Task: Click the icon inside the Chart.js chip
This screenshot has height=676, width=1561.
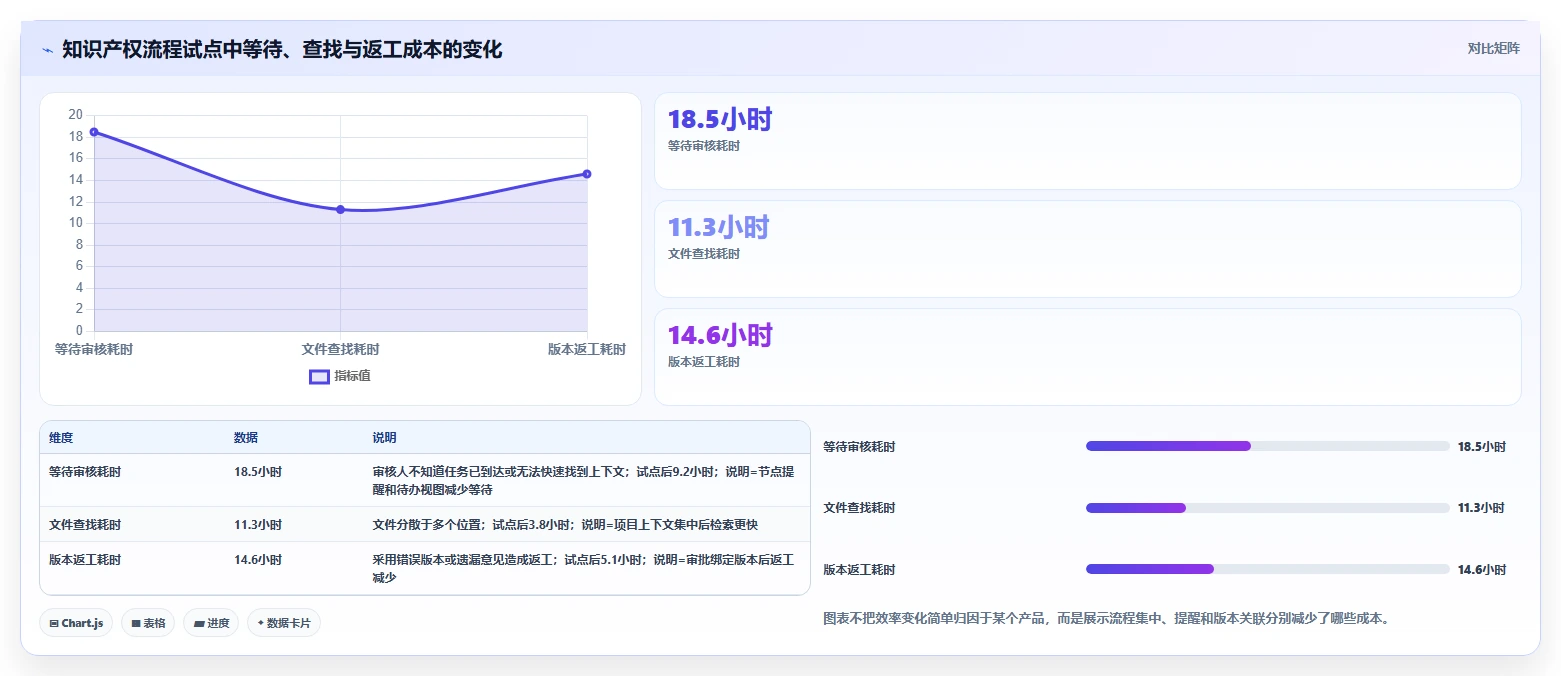Action: click(54, 623)
